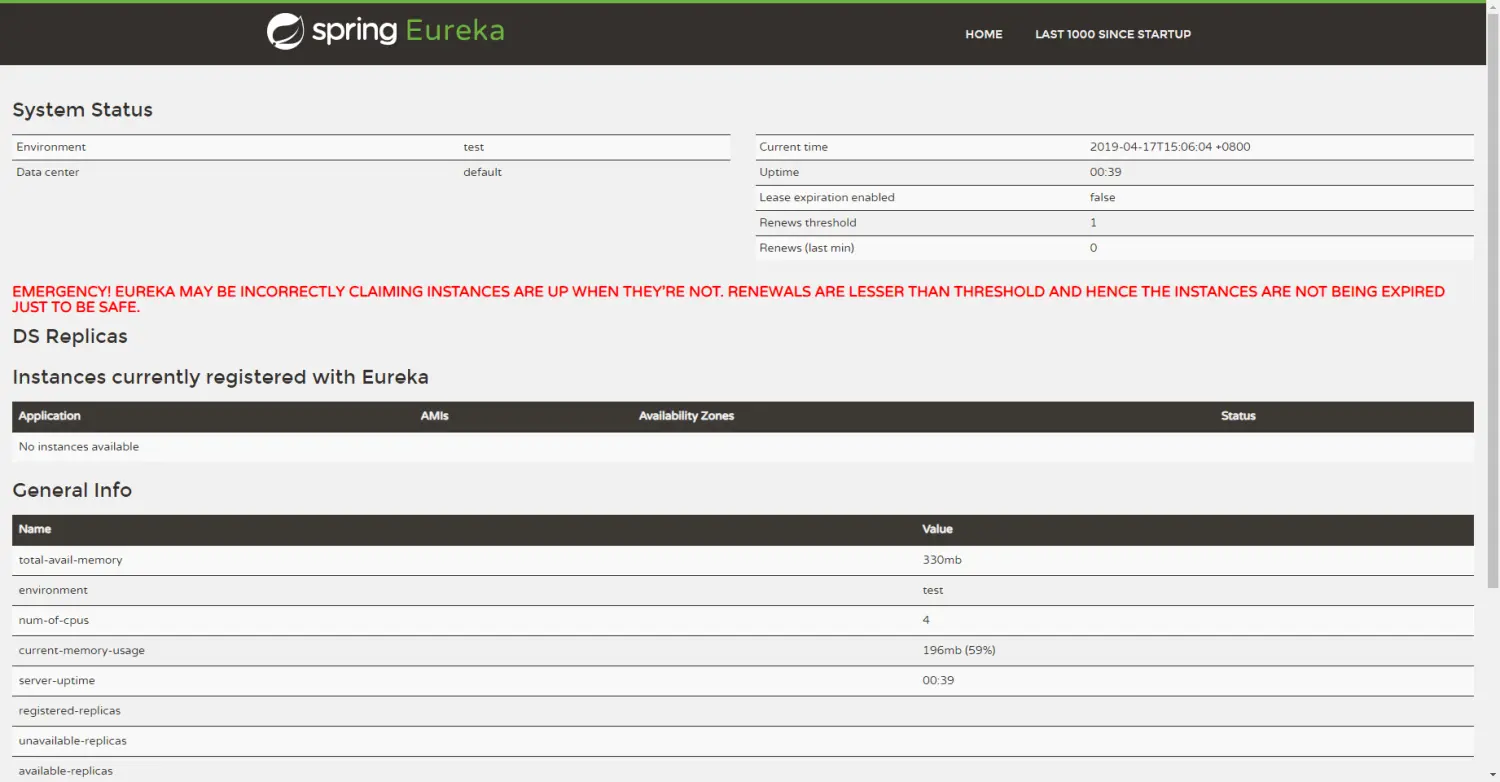The width and height of the screenshot is (1500, 782).
Task: Select the 'default' data center value
Action: coord(482,172)
